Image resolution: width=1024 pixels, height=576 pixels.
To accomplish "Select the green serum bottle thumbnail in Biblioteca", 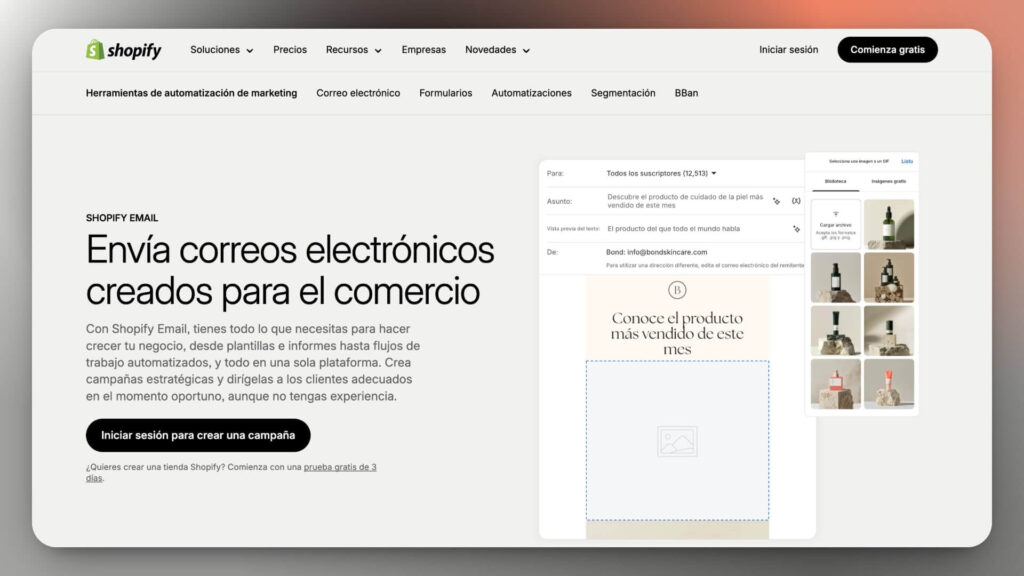I will tap(889, 222).
